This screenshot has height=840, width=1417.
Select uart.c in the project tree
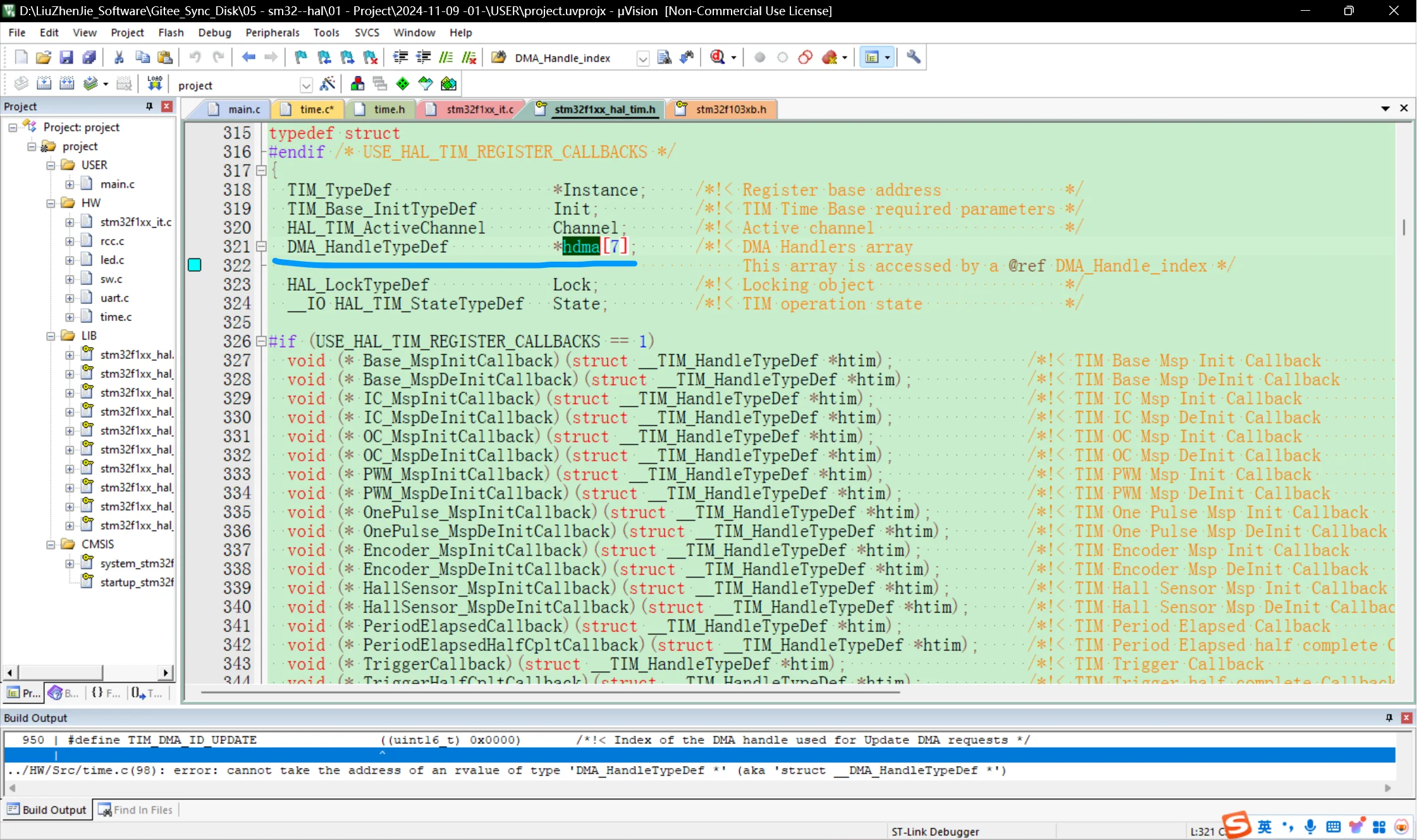pyautogui.click(x=114, y=298)
